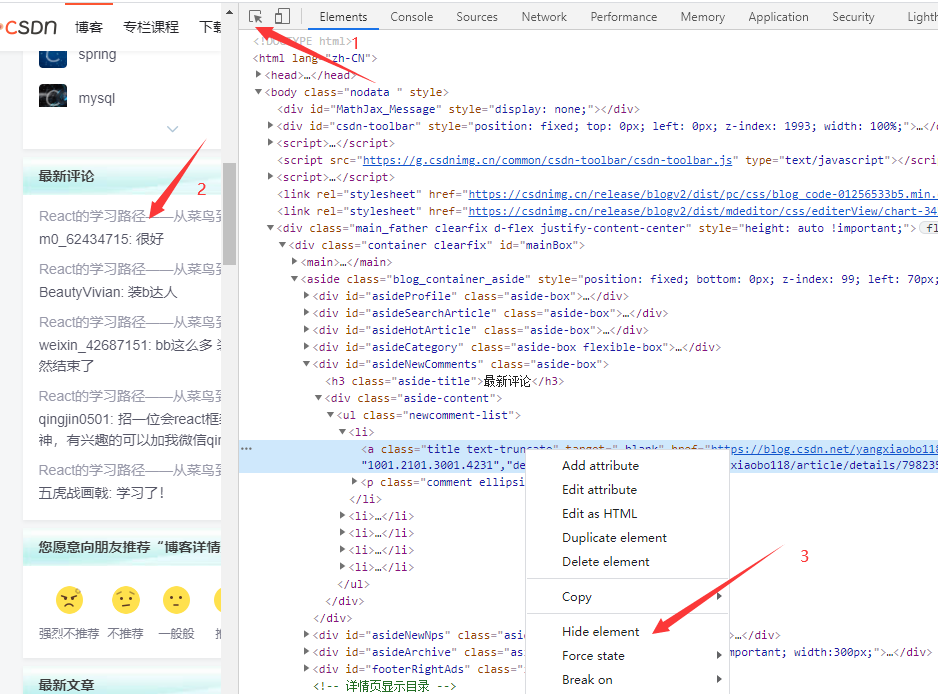
Task: Collapse the main_father div node
Action: [x=270, y=227]
